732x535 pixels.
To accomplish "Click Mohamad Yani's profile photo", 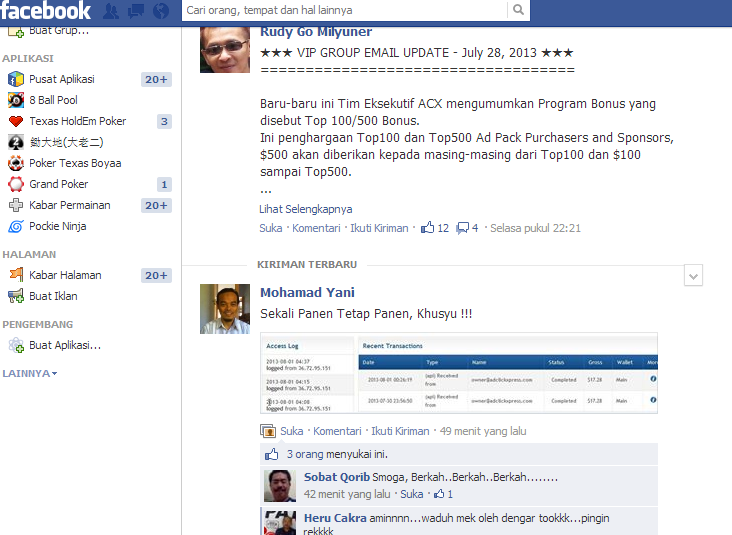I will 225,309.
